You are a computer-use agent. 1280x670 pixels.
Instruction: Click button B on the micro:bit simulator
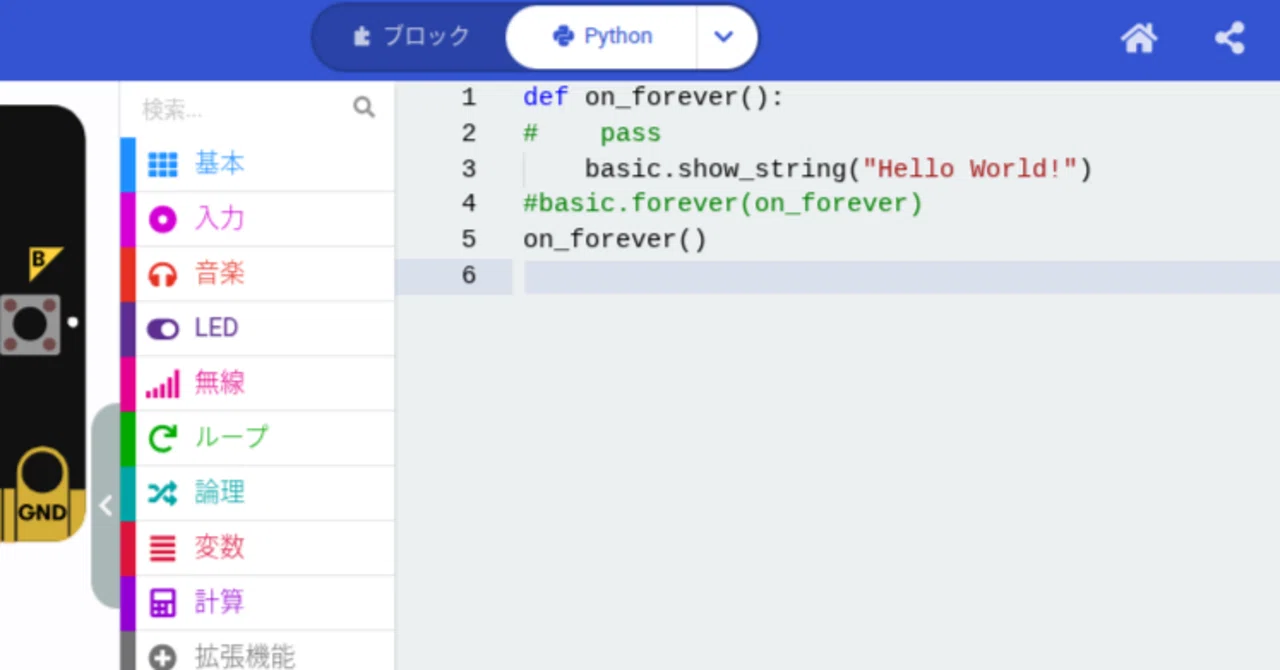[30, 324]
